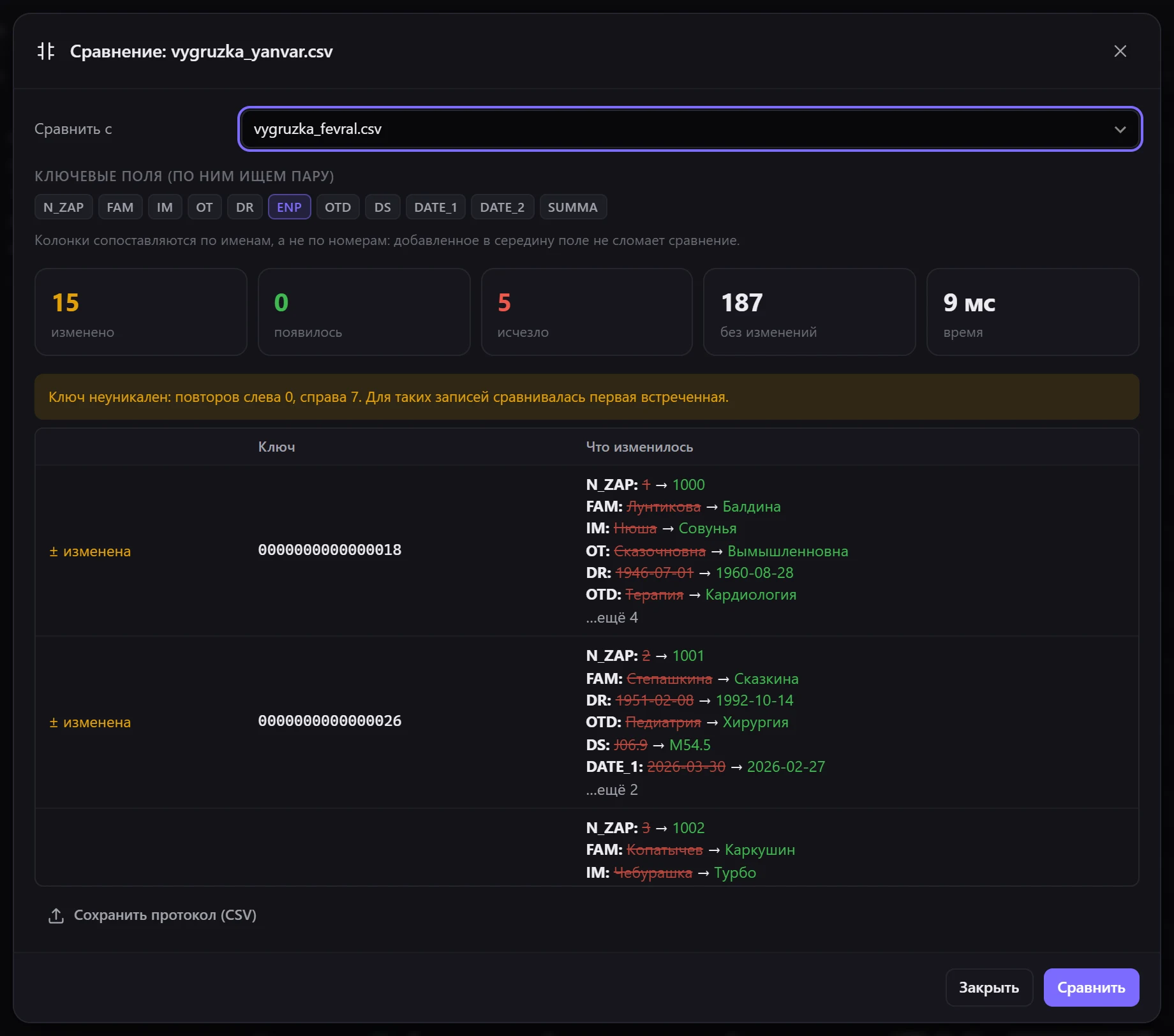Viewport: 1174px width, 1036px height.
Task: Click the Сравнить button
Action: (1091, 988)
